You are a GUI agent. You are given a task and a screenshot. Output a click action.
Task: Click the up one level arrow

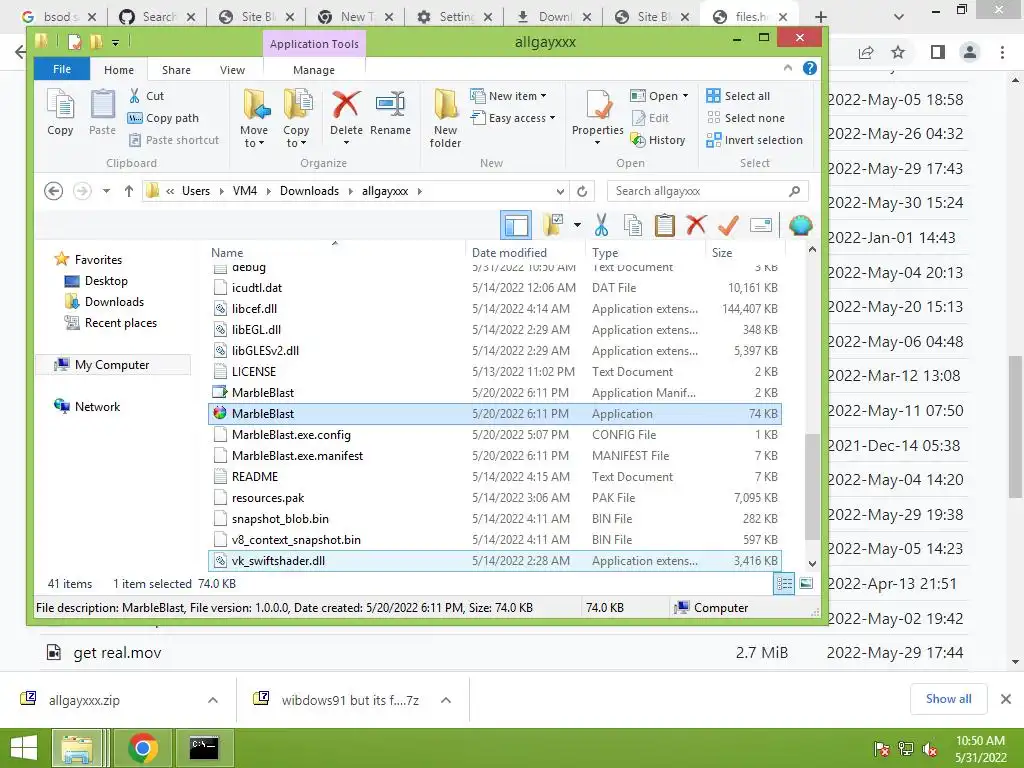click(x=129, y=191)
